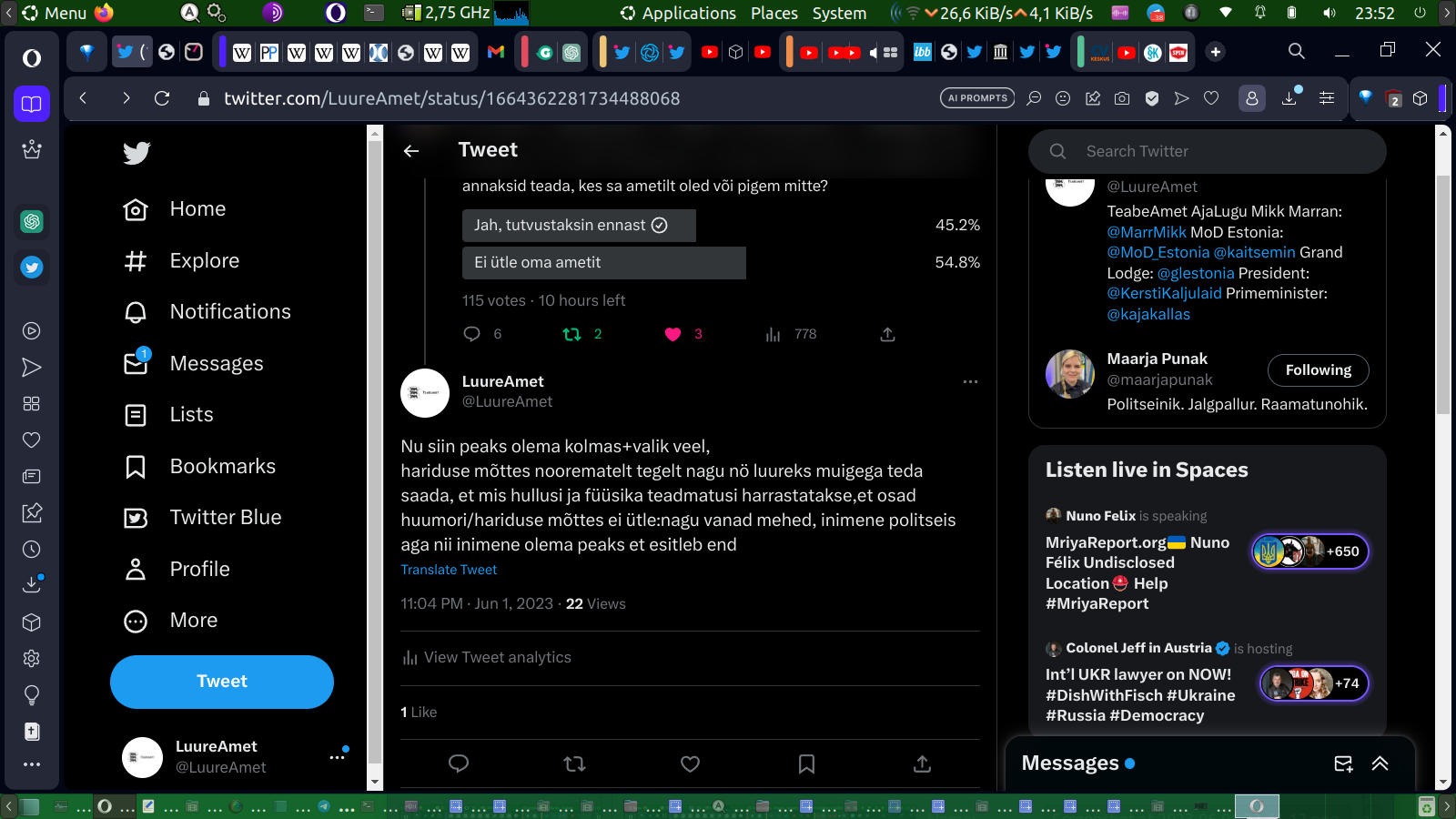Share the main tweet via bottom share icon
Viewport: 1456px width, 819px height.
[x=922, y=763]
